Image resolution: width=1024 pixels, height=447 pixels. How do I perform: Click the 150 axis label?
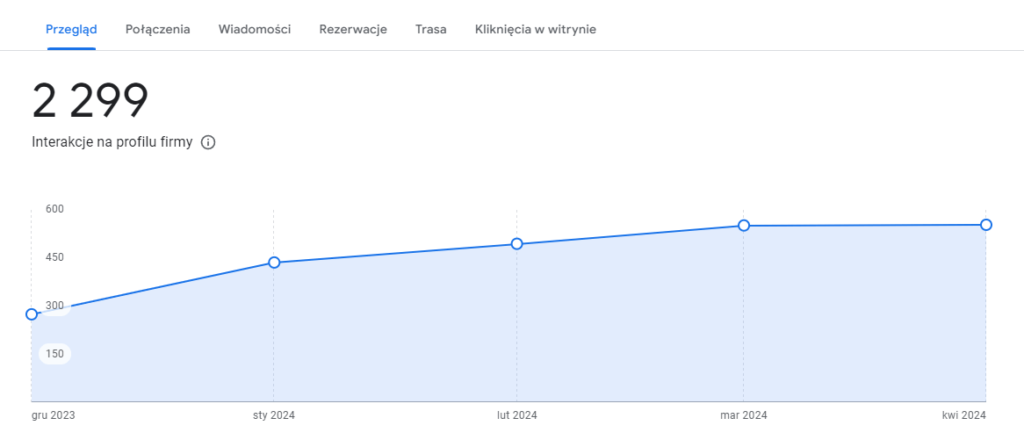point(54,354)
